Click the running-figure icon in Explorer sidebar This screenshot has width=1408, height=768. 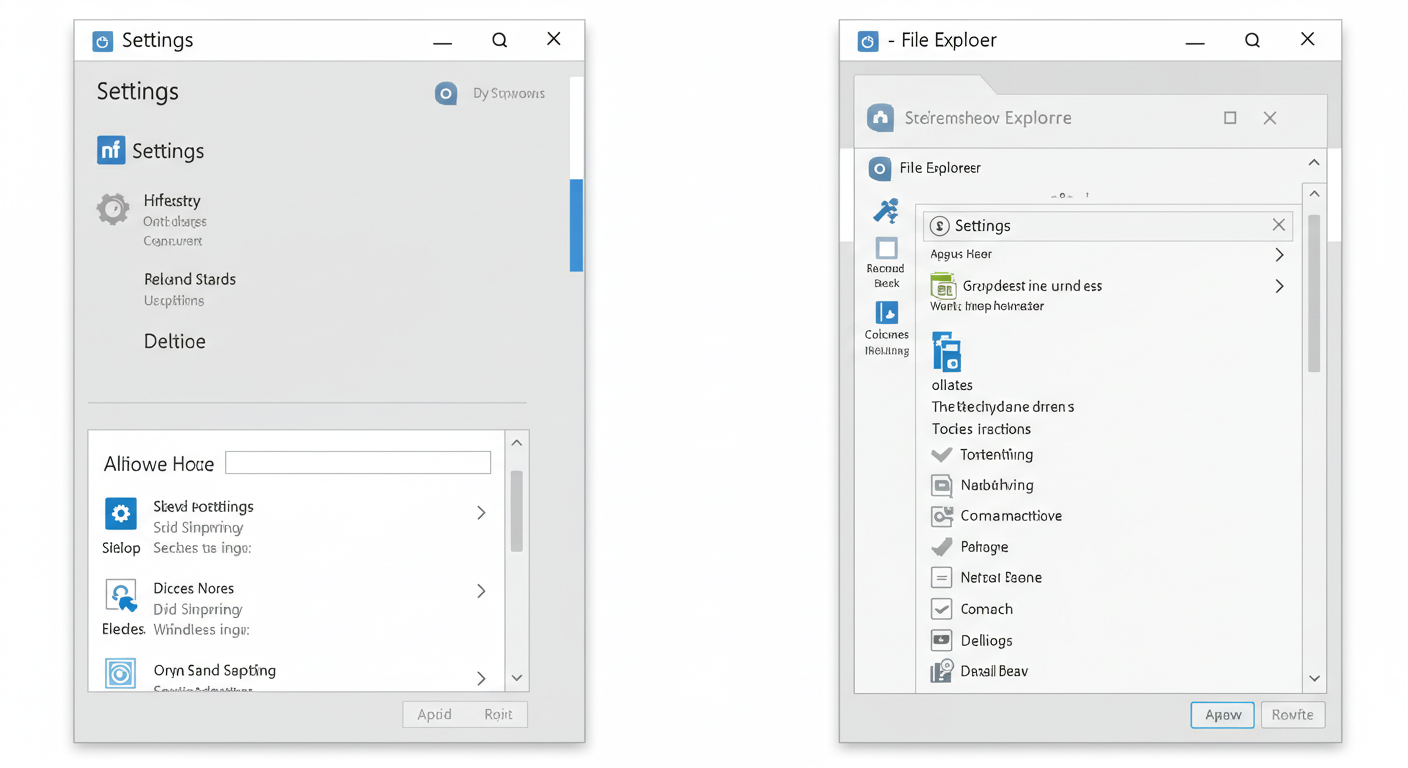coord(885,210)
